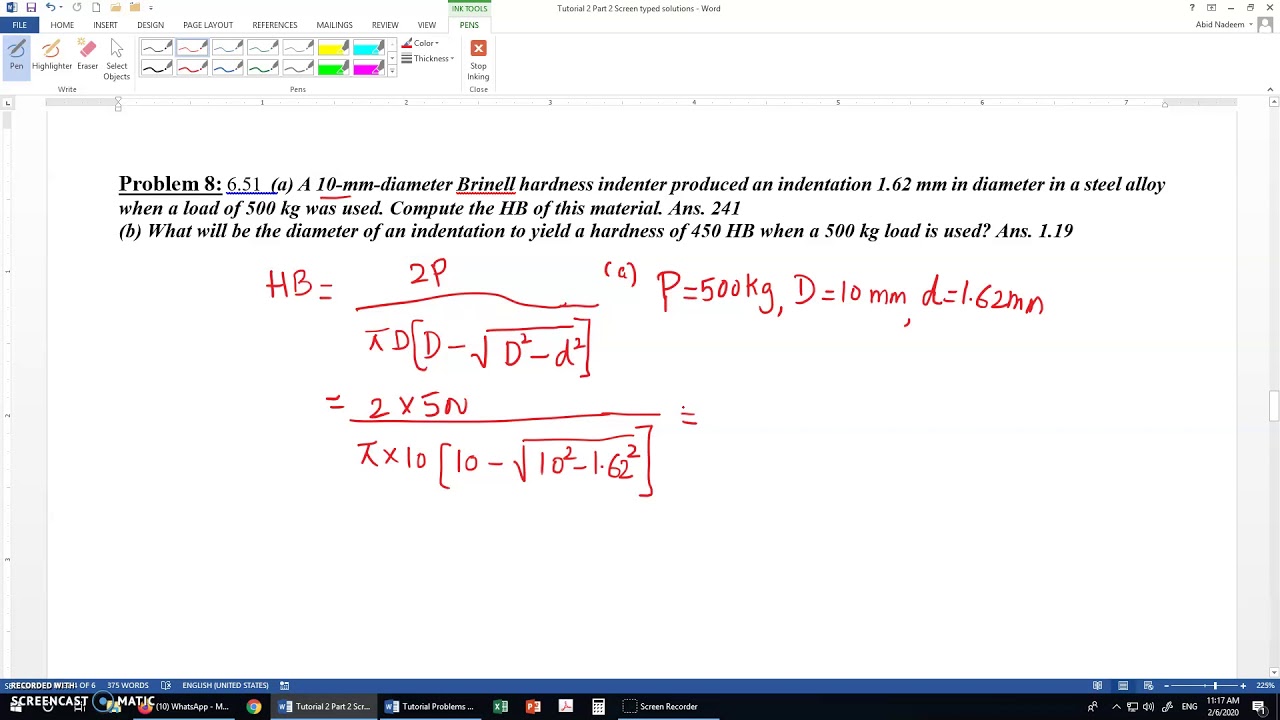The height and width of the screenshot is (720, 1280).
Task: Click the macro recording status bar icon
Action: 284,685
